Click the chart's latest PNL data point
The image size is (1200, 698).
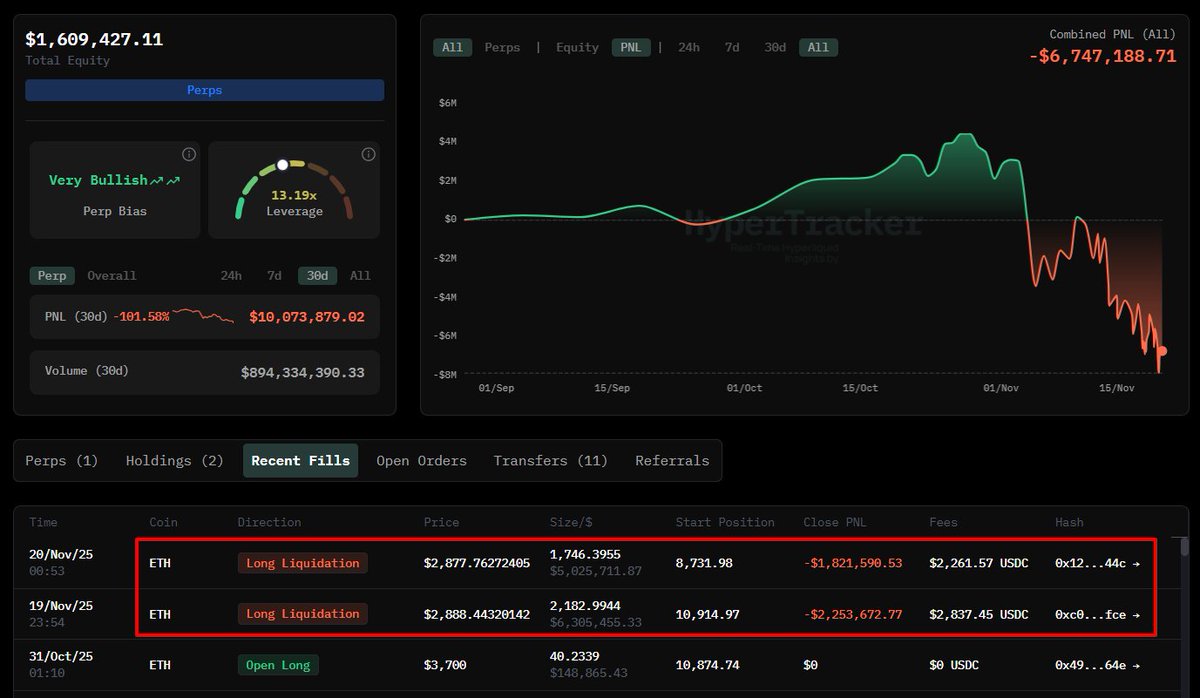1162,351
